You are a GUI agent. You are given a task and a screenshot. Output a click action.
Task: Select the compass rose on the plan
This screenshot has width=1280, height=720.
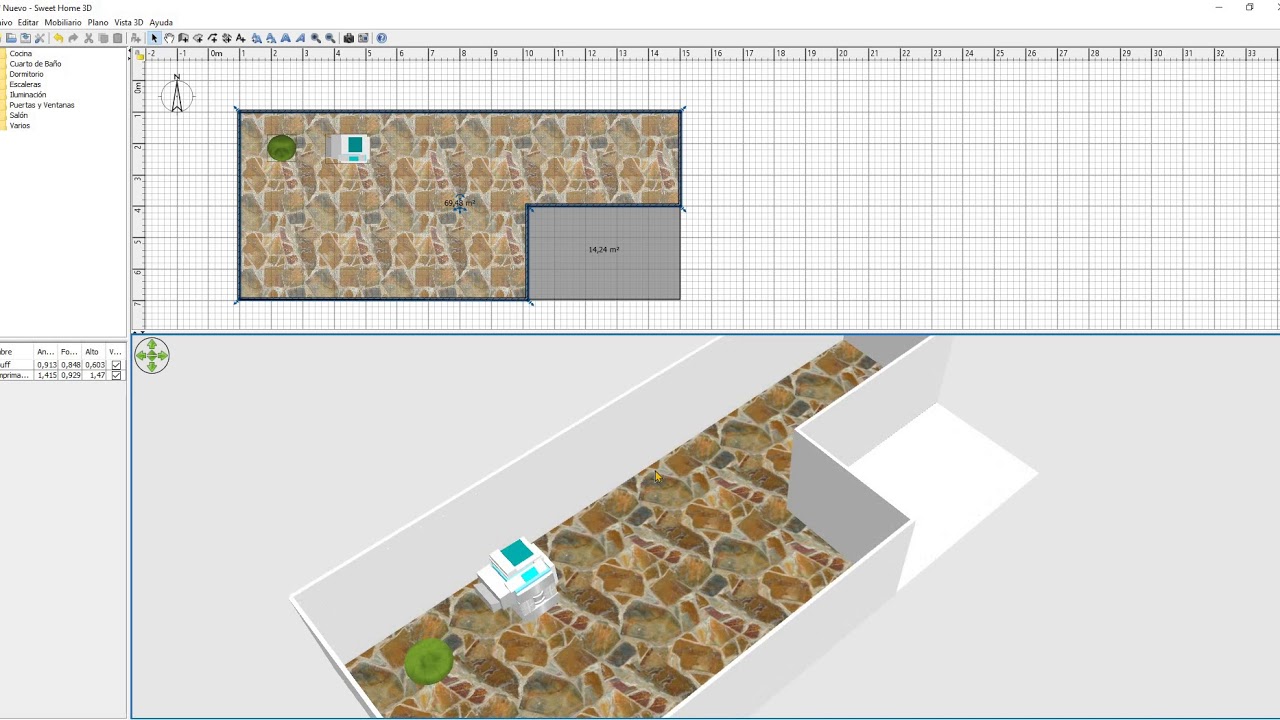(177, 94)
